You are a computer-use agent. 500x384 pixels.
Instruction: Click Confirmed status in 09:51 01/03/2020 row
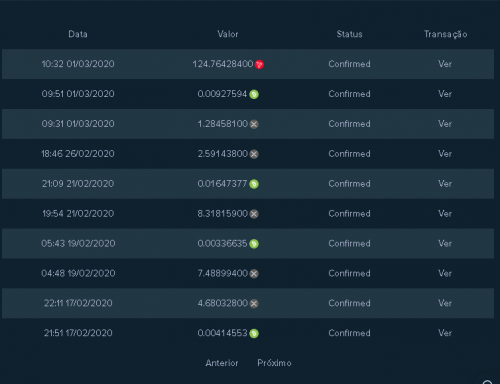click(349, 94)
